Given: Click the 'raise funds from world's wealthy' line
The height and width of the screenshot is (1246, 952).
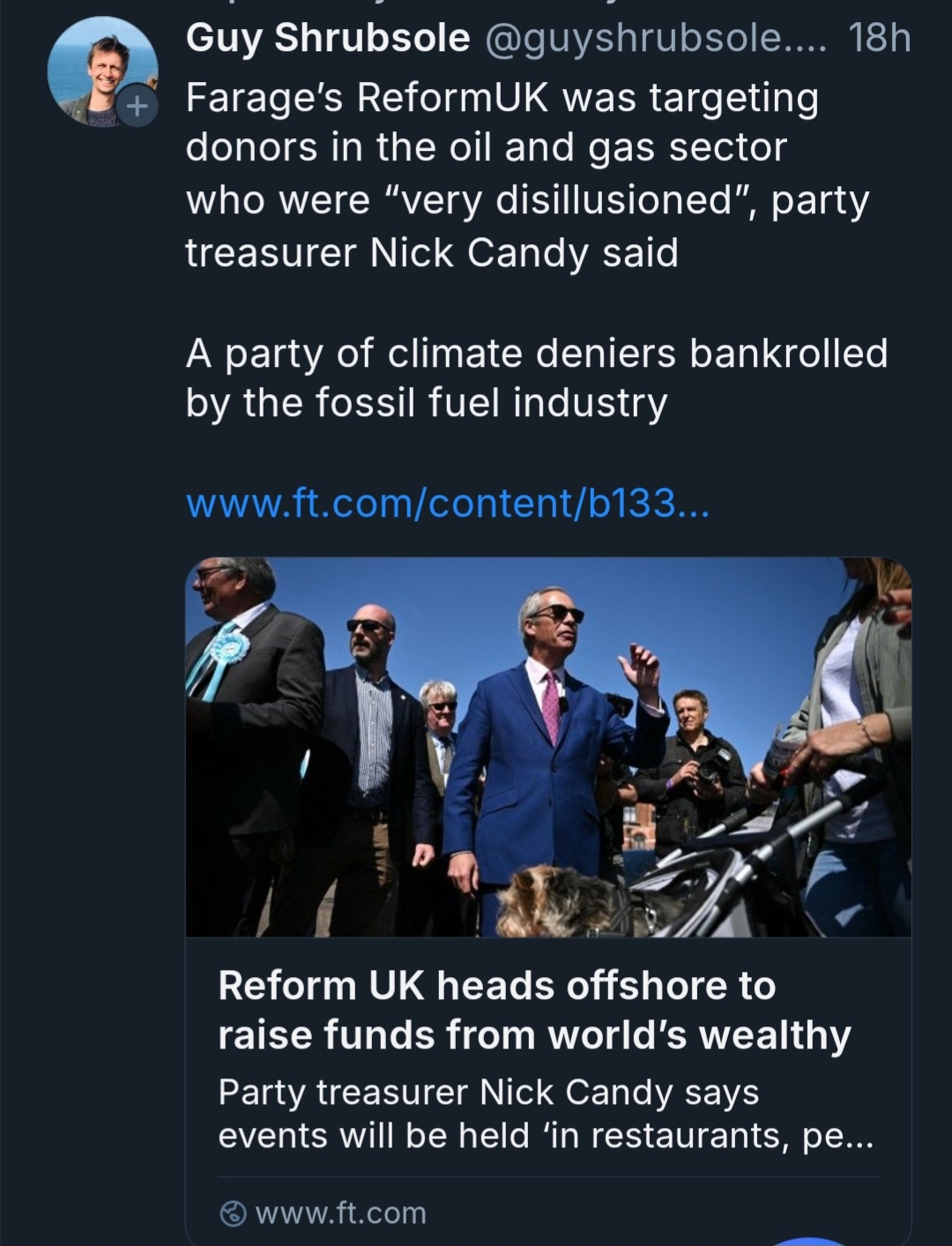Looking at the screenshot, I should [534, 1034].
